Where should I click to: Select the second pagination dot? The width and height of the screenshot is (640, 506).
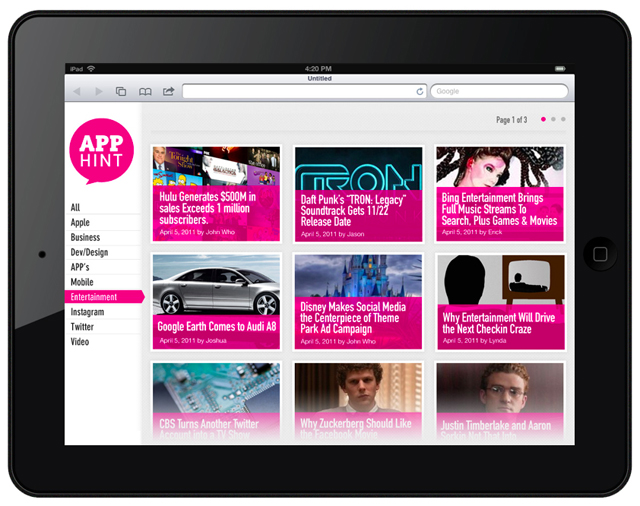(553, 119)
